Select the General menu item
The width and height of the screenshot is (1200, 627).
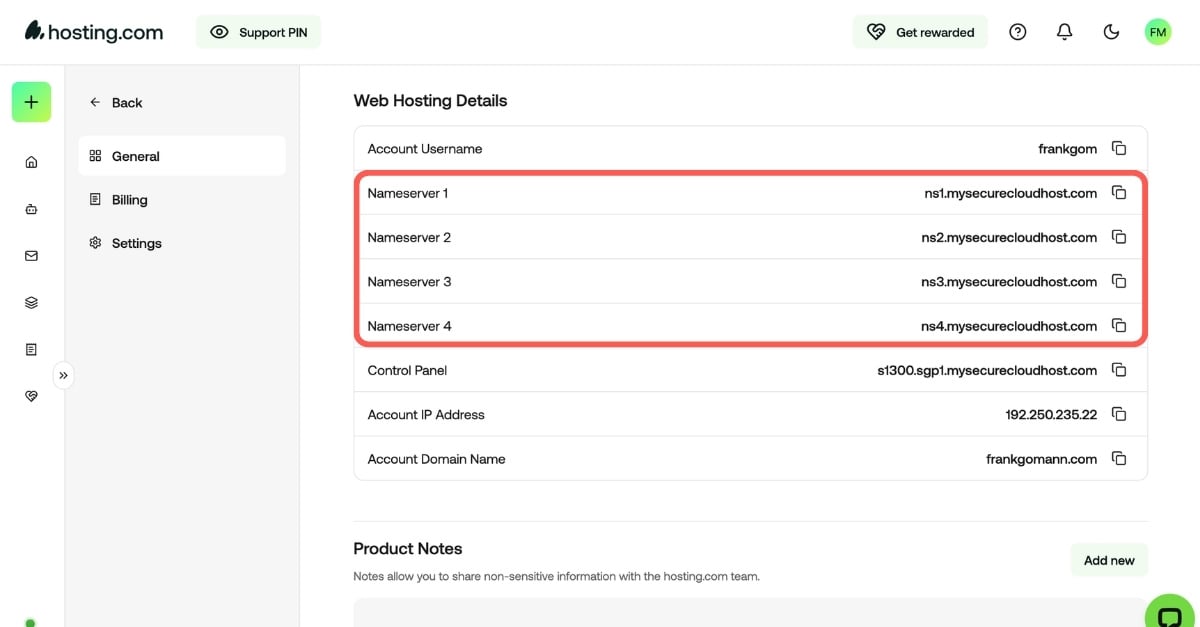point(182,156)
